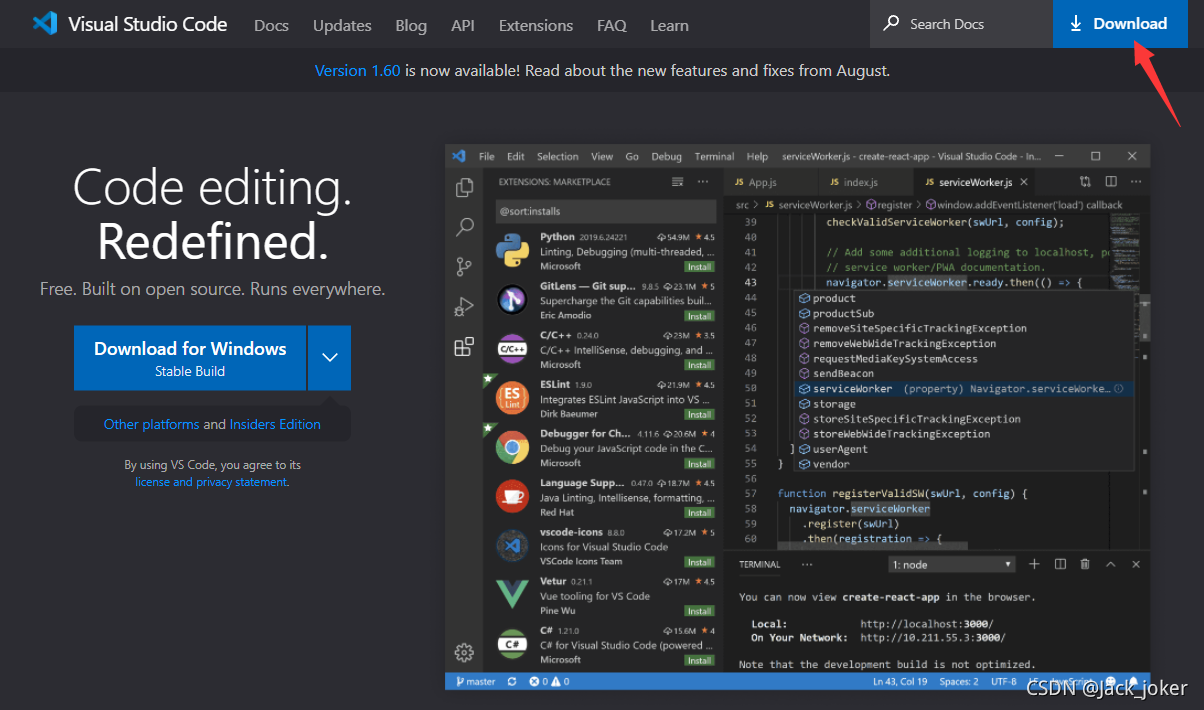Image resolution: width=1204 pixels, height=710 pixels.
Task: Open the license and privacy statement link
Action: pos(211,482)
